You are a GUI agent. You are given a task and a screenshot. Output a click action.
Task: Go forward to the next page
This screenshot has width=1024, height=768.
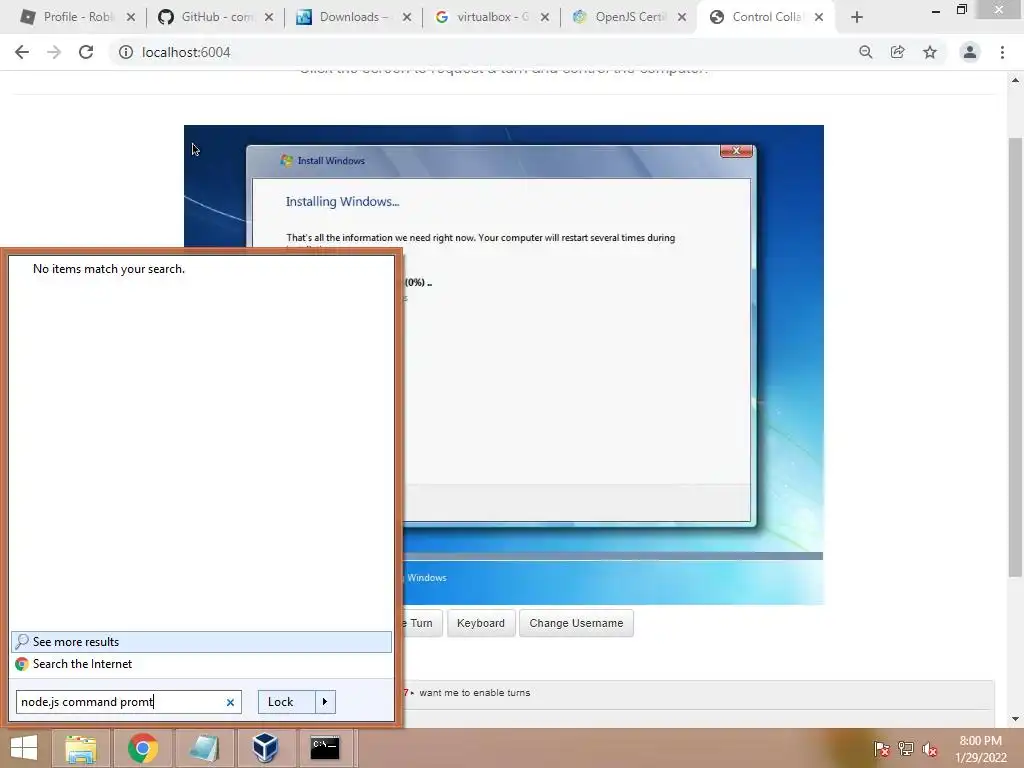(x=54, y=52)
